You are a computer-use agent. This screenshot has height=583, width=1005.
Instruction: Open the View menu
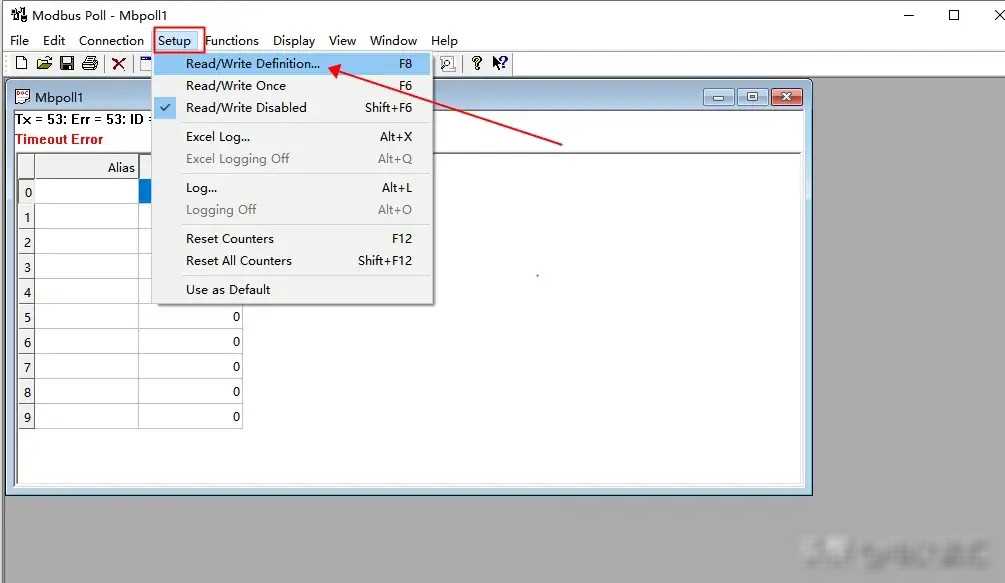(x=342, y=40)
